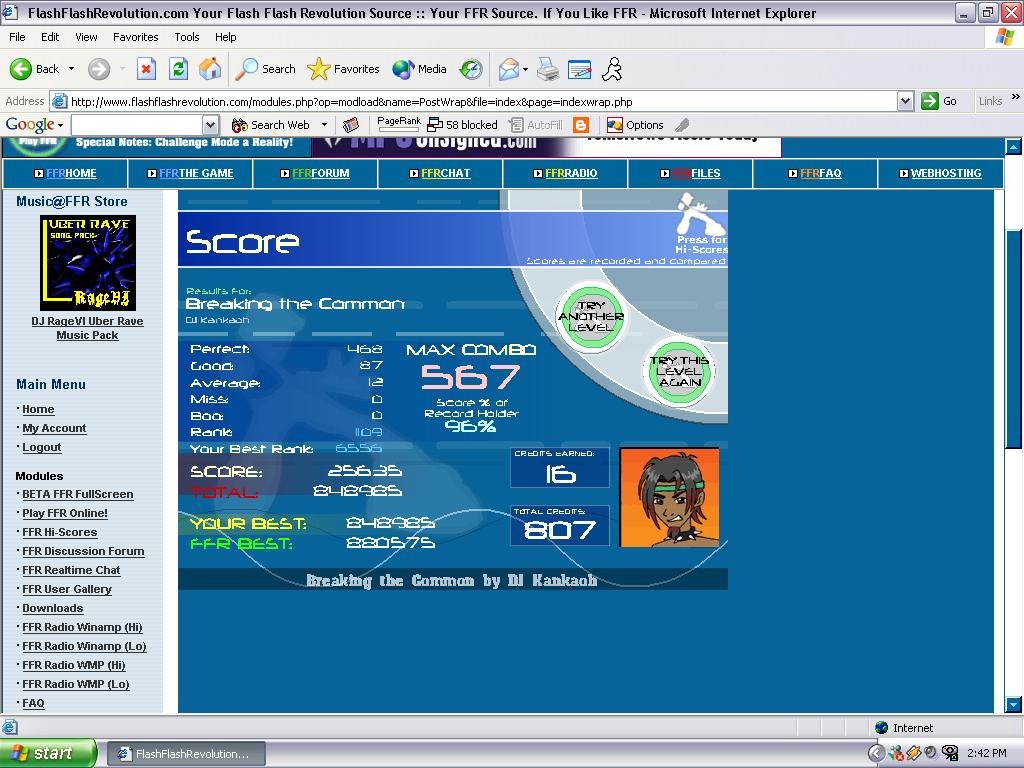Click the orange Blogger icon

coord(581,125)
